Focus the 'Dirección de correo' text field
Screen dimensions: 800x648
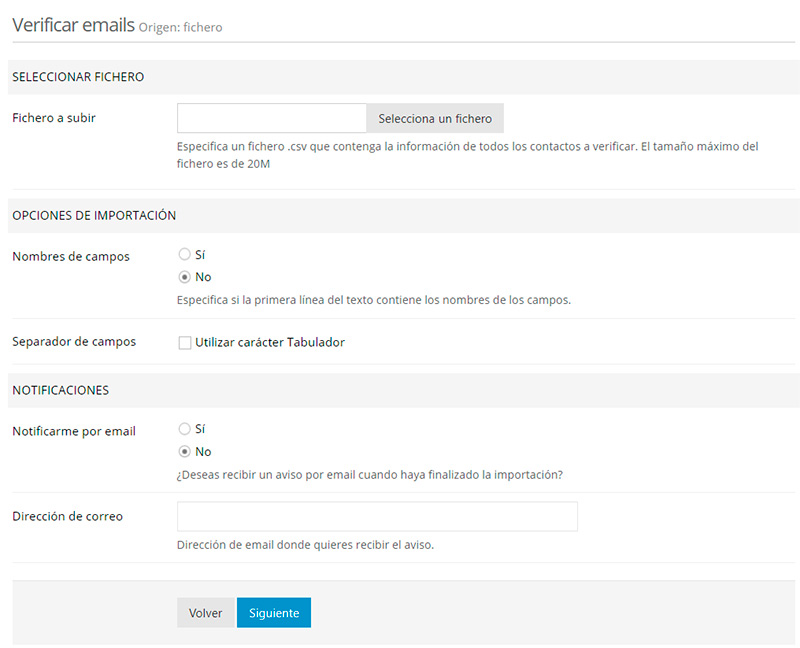pos(377,516)
